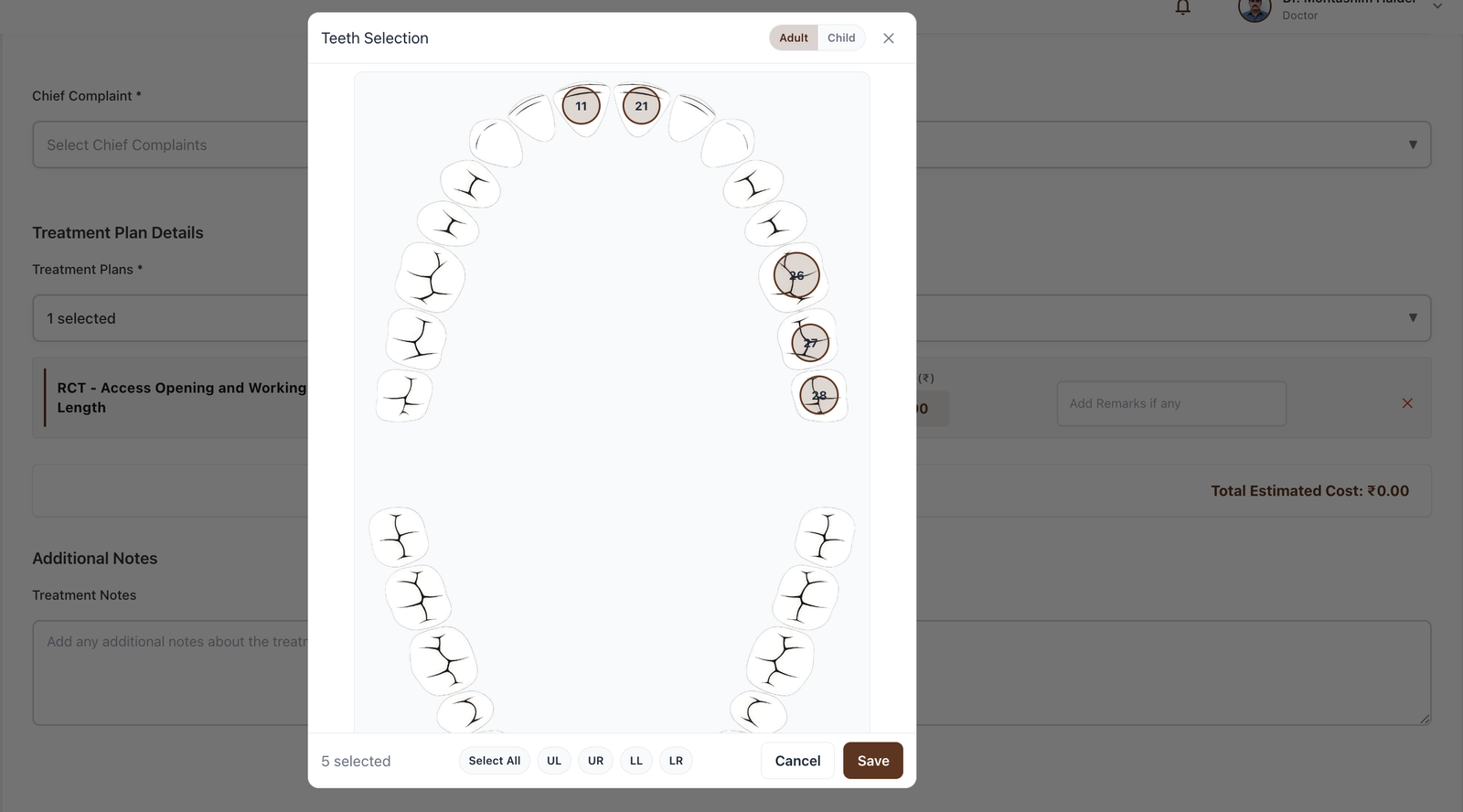
Task: Deselect tooth 11 on the chart
Action: click(581, 106)
